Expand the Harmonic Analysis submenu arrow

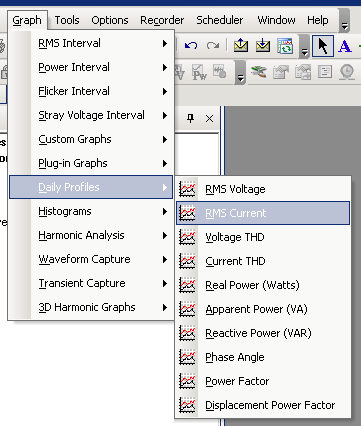165,235
